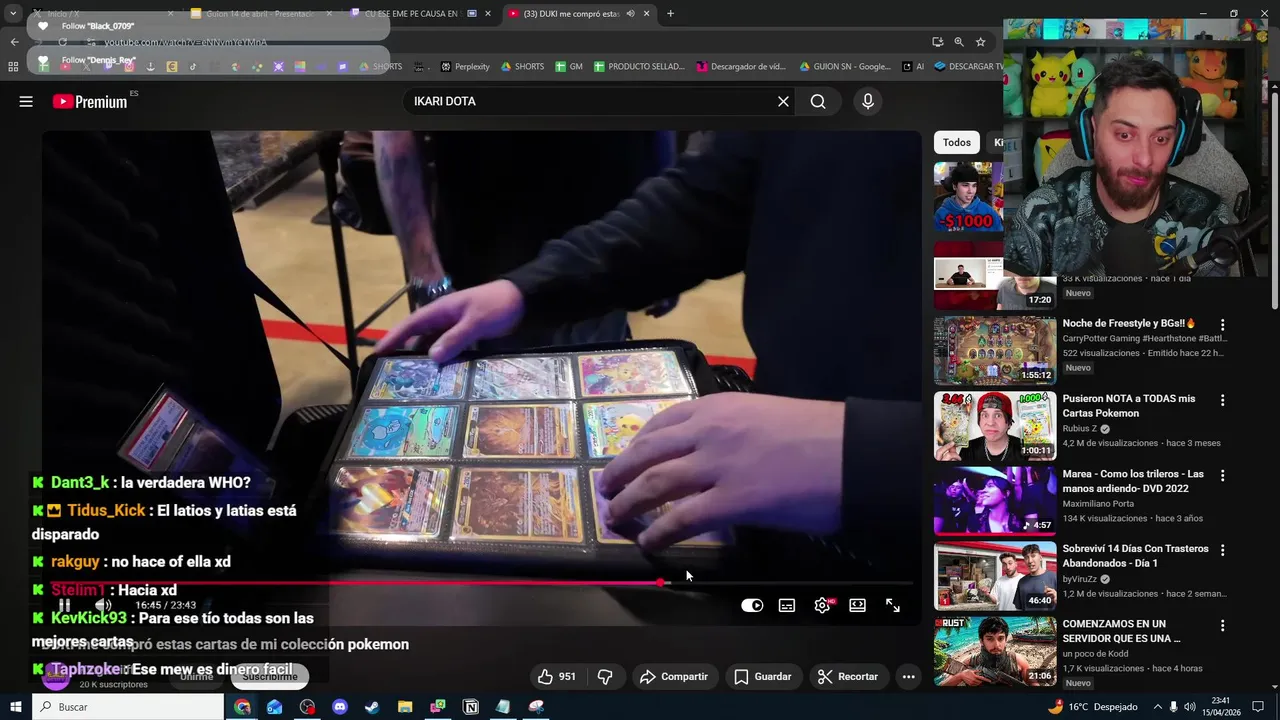
Task: Open File Explorer from the taskbar
Action: pos(405,707)
